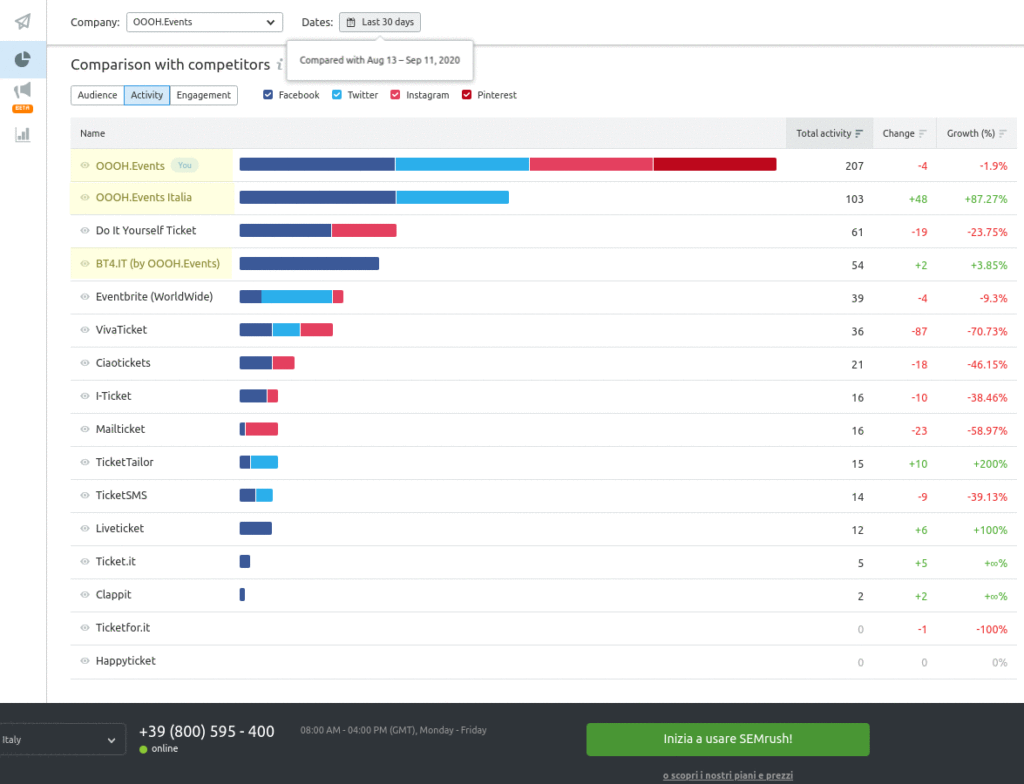The height and width of the screenshot is (784, 1024).
Task: Sort by Growth (%) column icon
Action: (x=1002, y=134)
